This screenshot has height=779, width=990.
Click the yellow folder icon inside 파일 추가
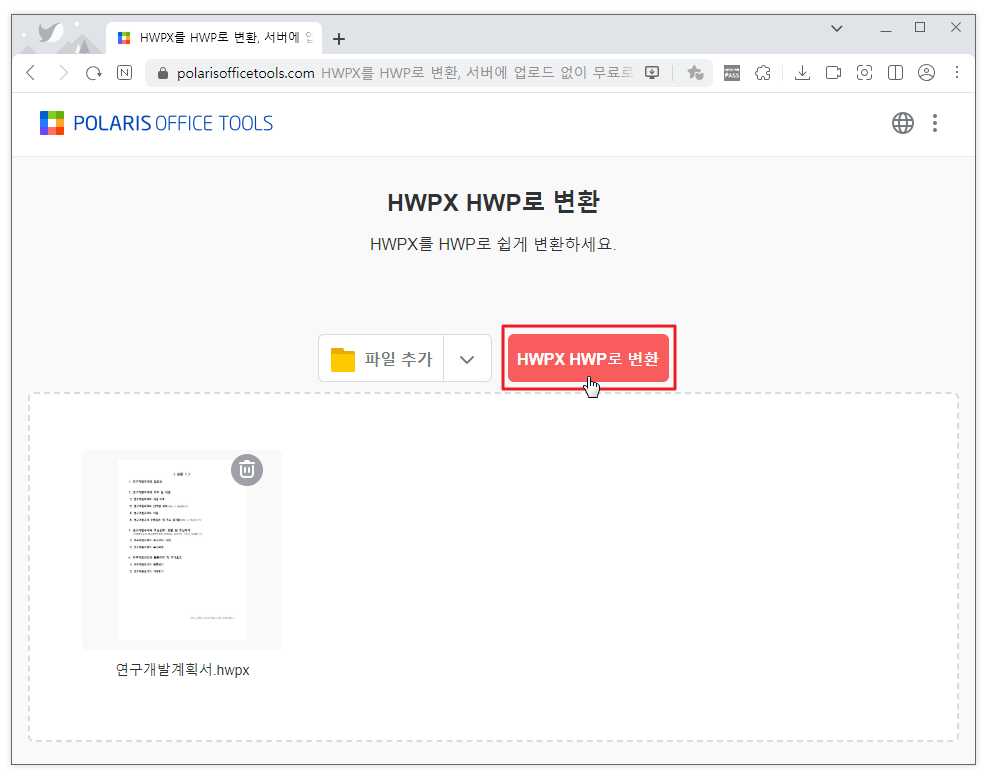pos(343,357)
